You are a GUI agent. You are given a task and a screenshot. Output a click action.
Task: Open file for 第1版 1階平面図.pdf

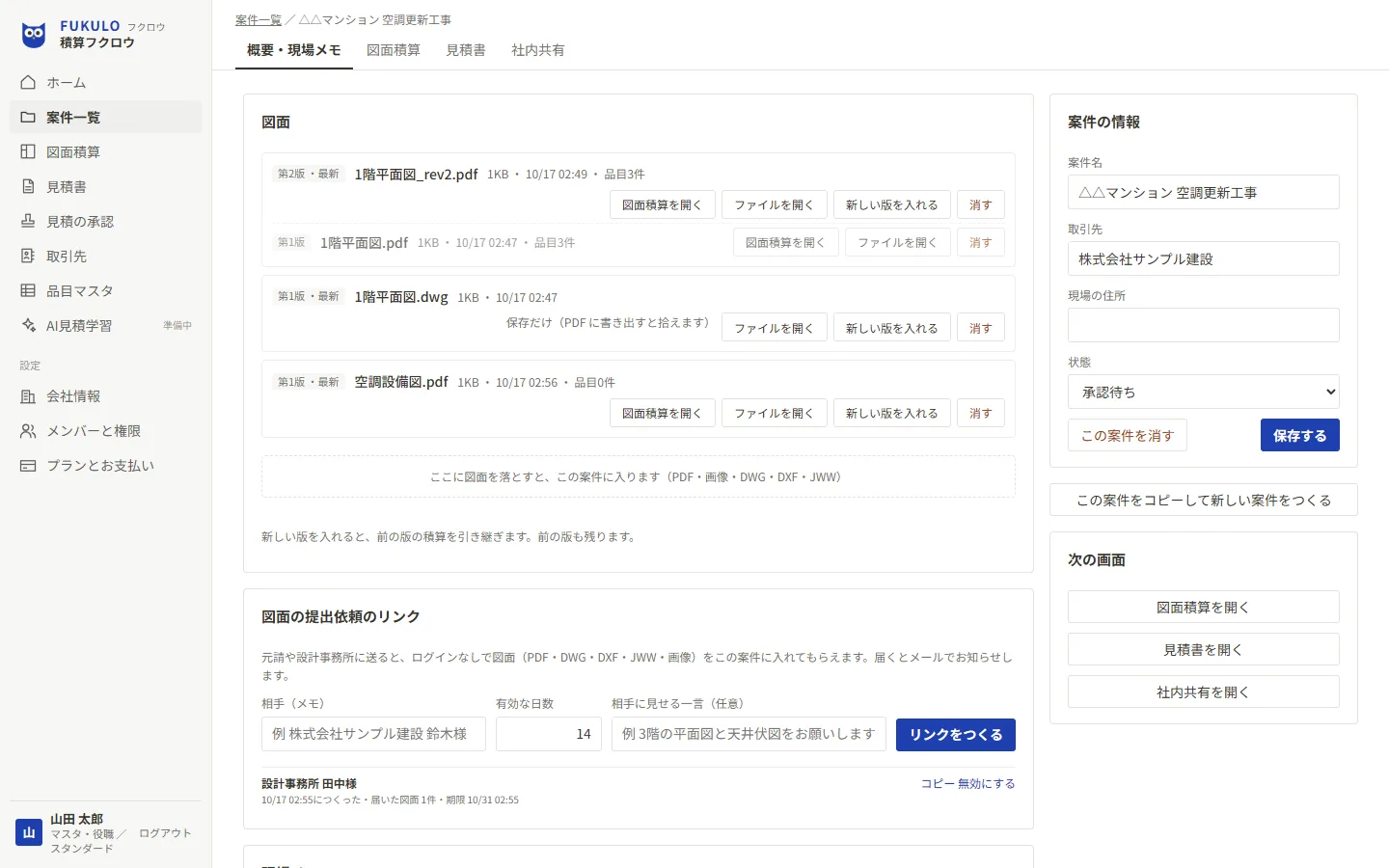point(897,242)
